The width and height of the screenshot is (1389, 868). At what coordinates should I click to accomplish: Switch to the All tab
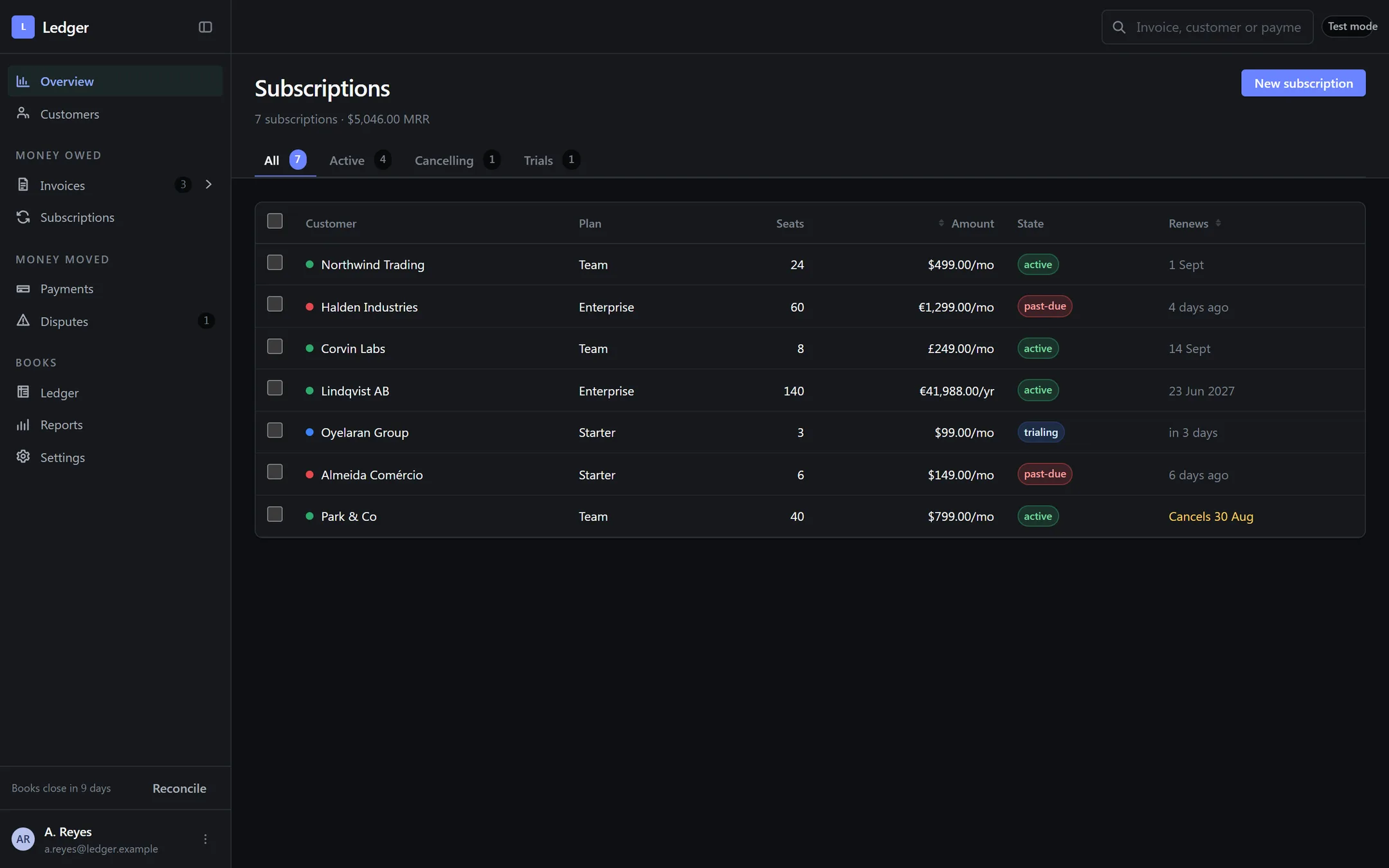tap(285, 160)
